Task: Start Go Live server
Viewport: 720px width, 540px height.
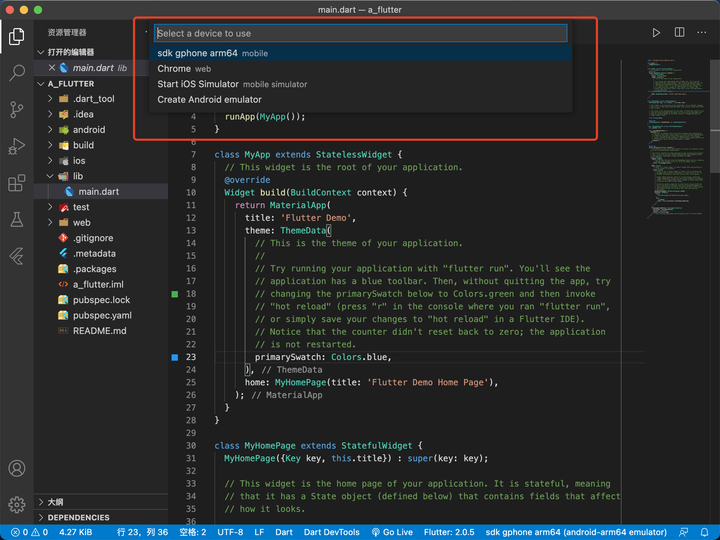Action: pyautogui.click(x=392, y=532)
